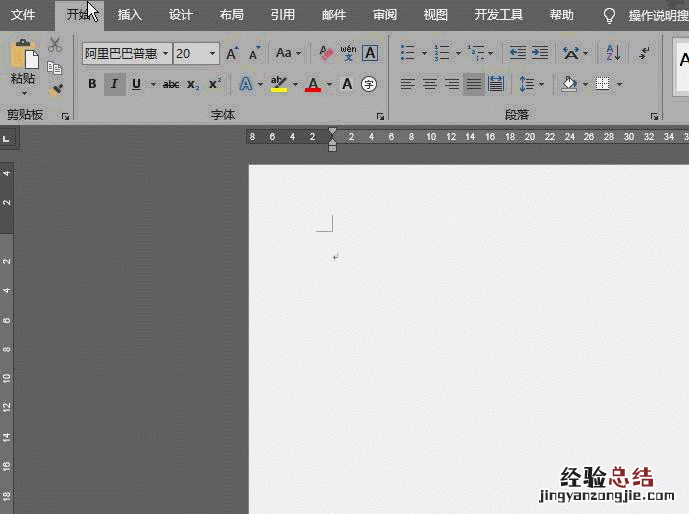
Task: Switch to the 视图 ribbon tab
Action: 436,15
